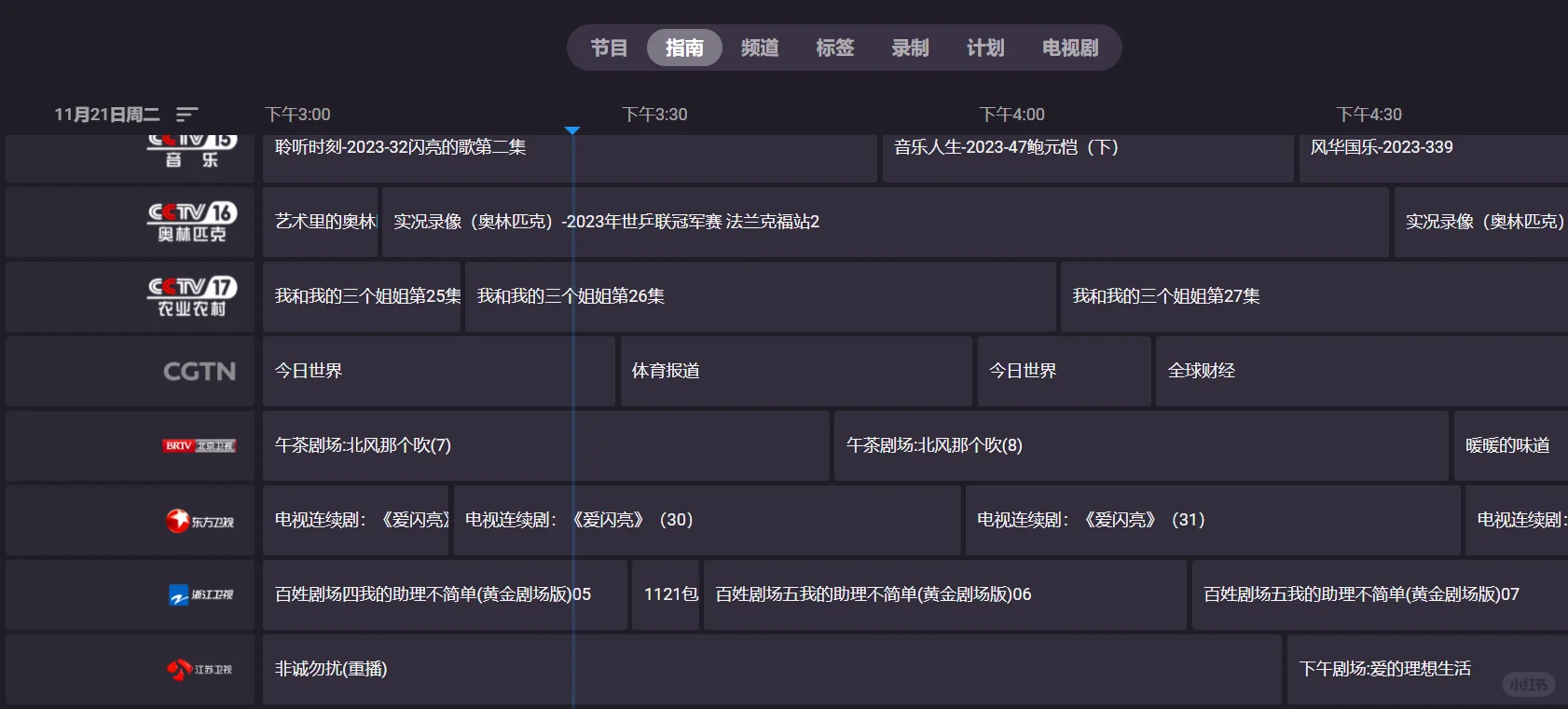Open program 音乐人生-2023-47鲍元恺（下）

[x=1088, y=158]
